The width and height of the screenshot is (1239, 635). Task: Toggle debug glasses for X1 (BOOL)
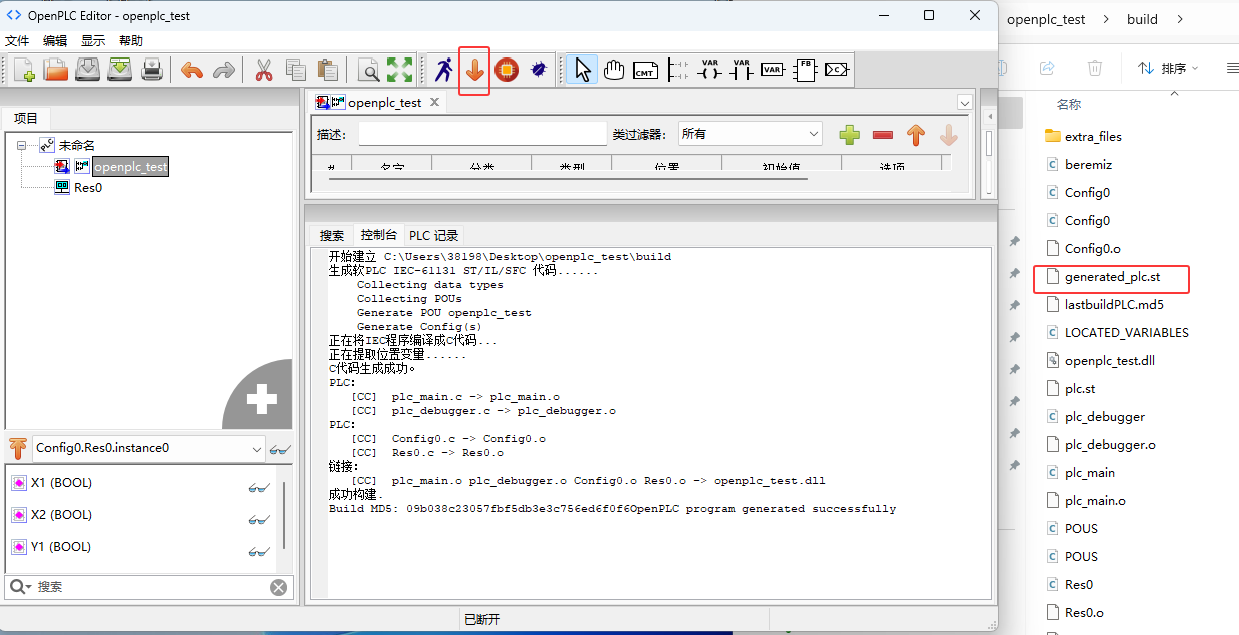pyautogui.click(x=259, y=487)
